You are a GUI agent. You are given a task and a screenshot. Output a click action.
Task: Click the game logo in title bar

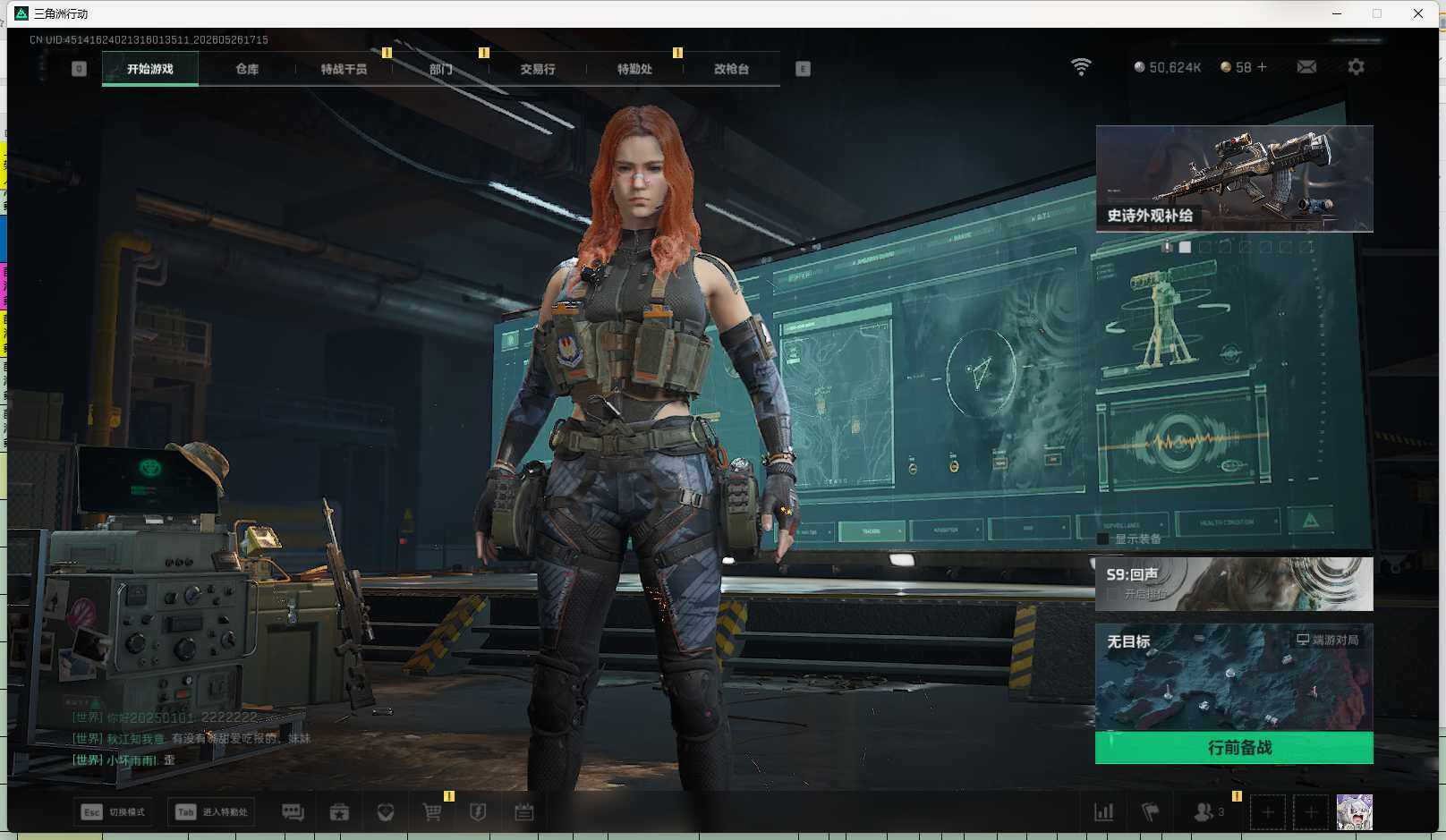(21, 13)
